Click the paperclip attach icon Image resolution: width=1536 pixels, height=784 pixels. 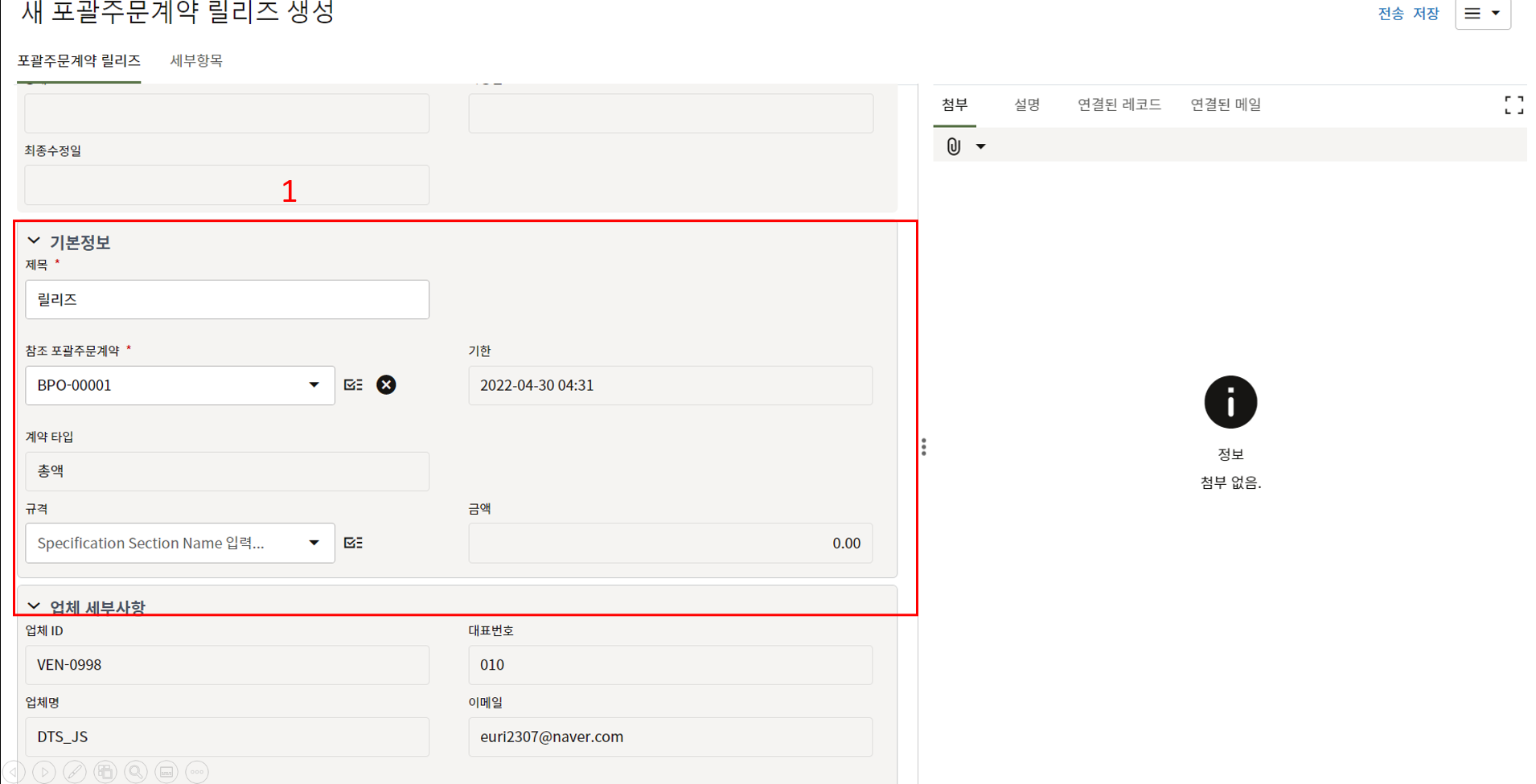[x=954, y=146]
